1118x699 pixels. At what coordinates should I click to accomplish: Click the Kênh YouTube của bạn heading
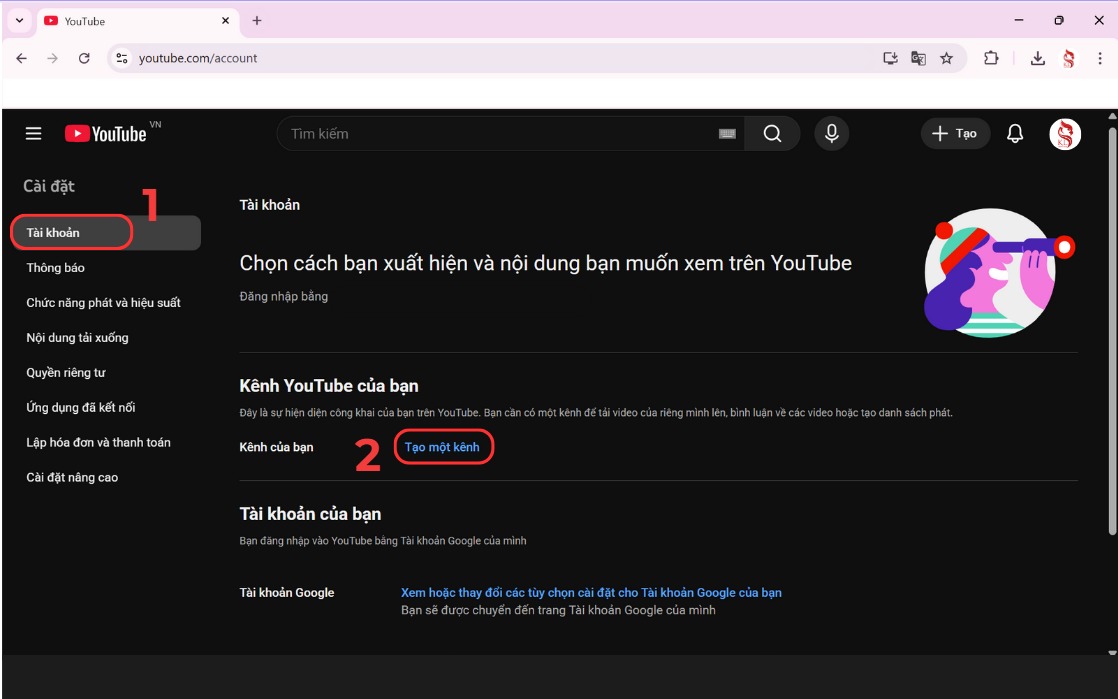coord(329,386)
